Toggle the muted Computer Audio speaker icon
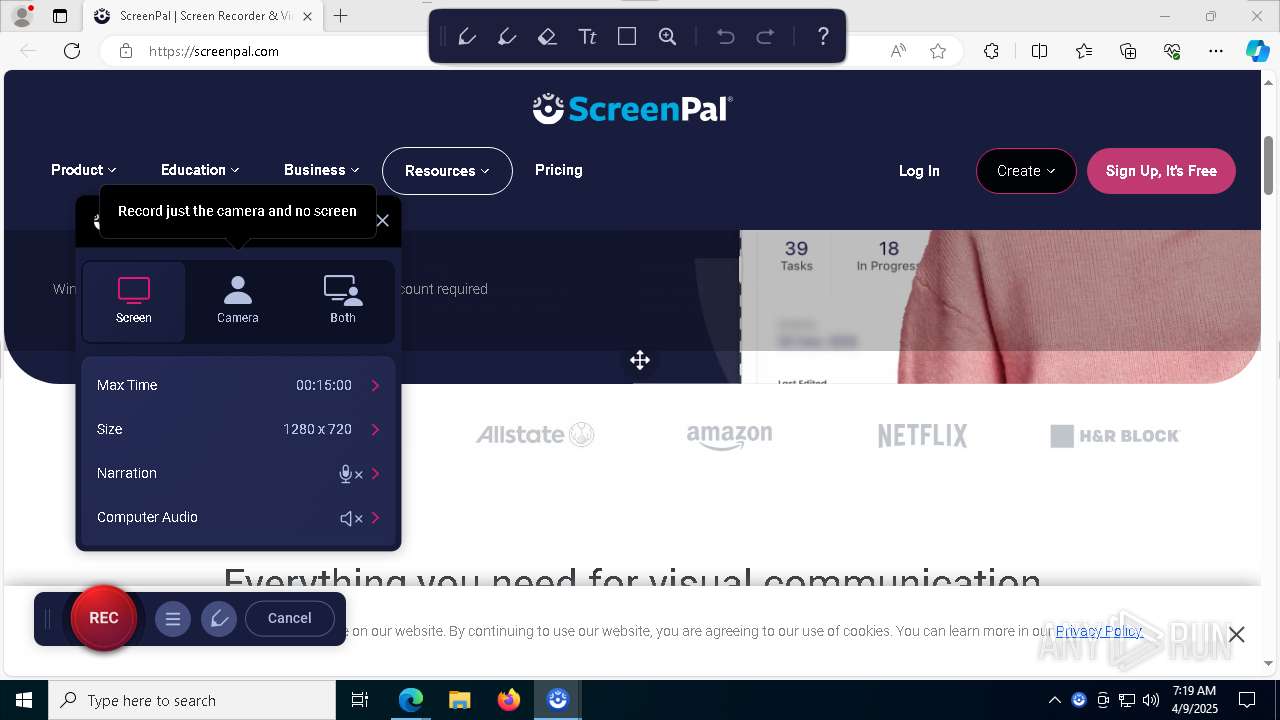Image resolution: width=1280 pixels, height=720 pixels. 351,518
